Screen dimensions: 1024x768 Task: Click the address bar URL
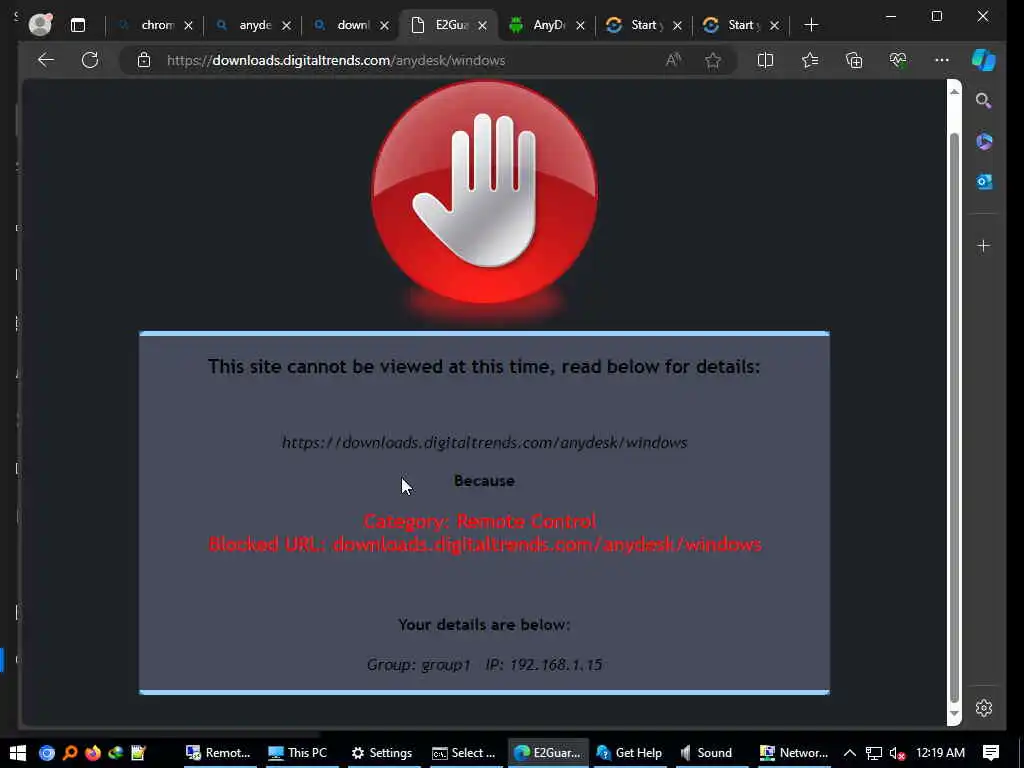point(336,60)
